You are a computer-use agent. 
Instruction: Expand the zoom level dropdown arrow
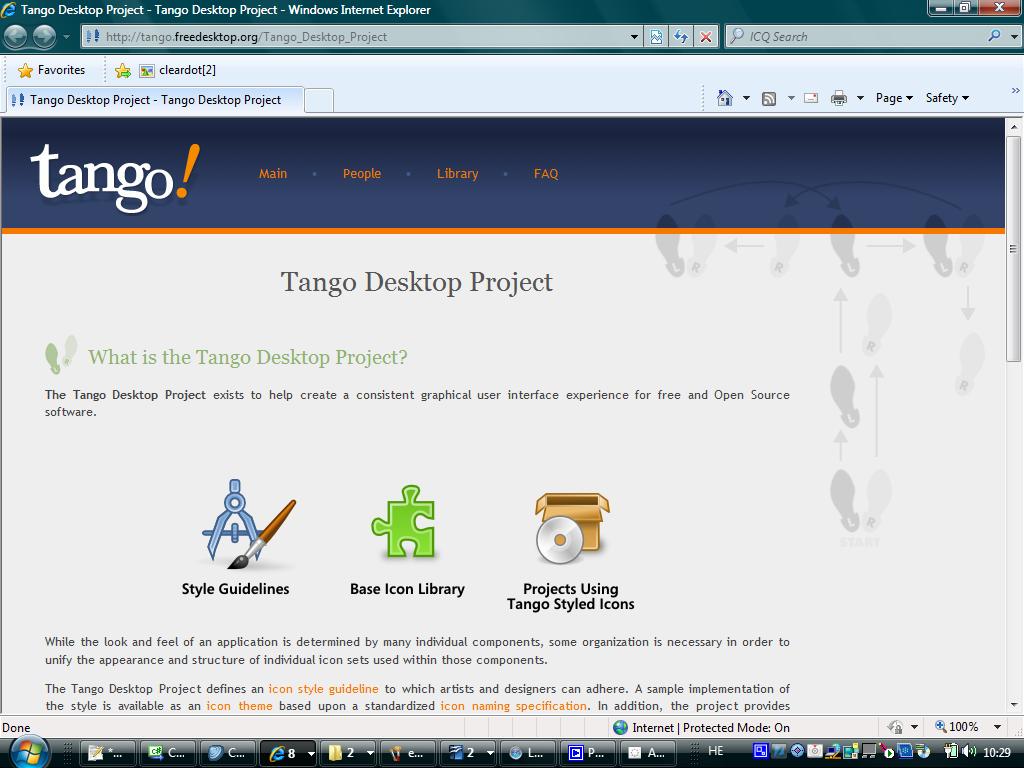[x=997, y=727]
